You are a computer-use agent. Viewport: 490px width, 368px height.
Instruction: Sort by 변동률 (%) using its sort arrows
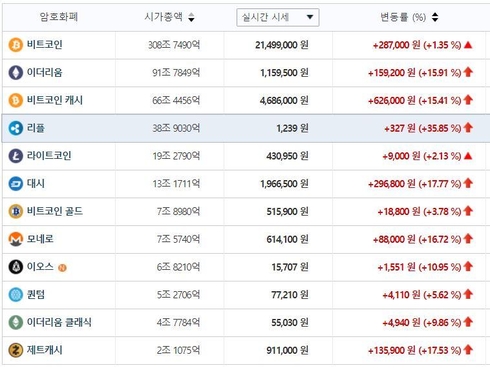(x=435, y=17)
